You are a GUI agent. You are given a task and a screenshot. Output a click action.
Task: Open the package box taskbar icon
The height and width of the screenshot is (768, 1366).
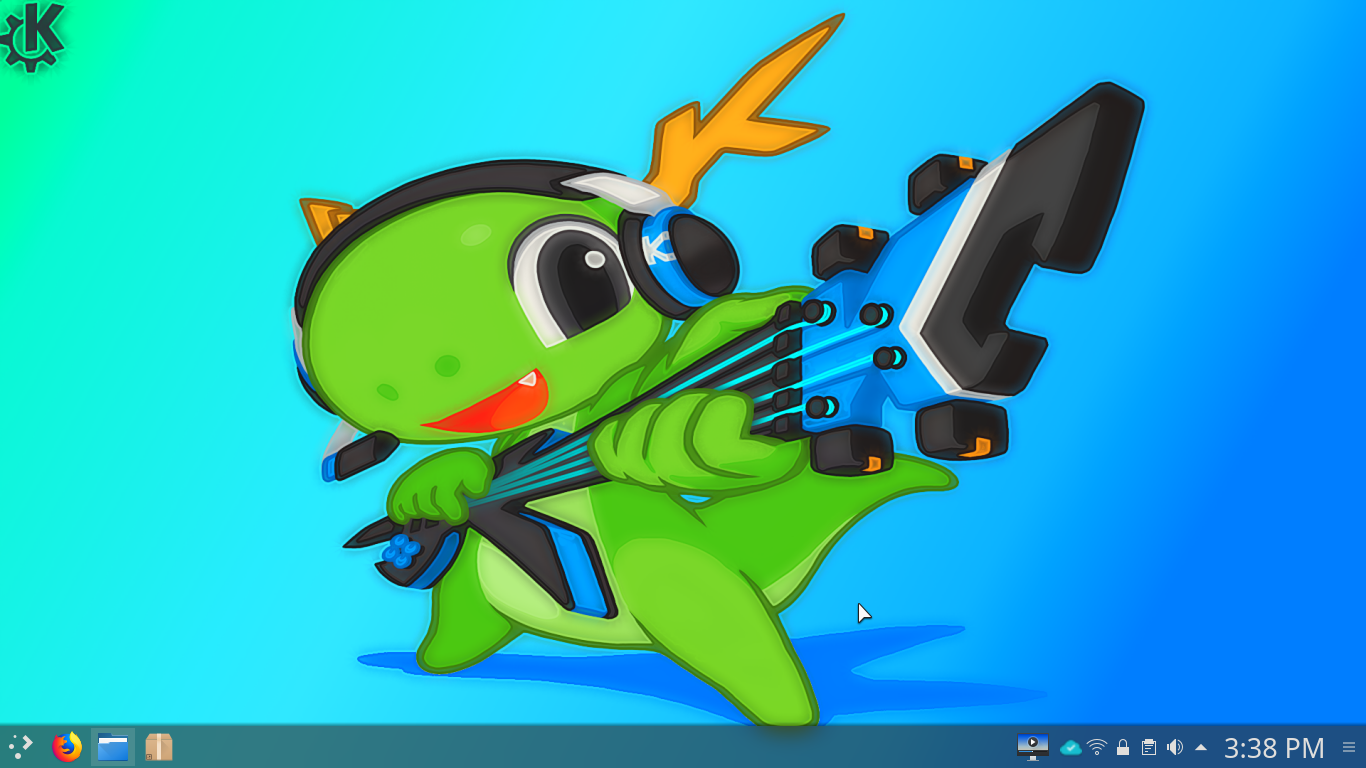click(x=159, y=747)
